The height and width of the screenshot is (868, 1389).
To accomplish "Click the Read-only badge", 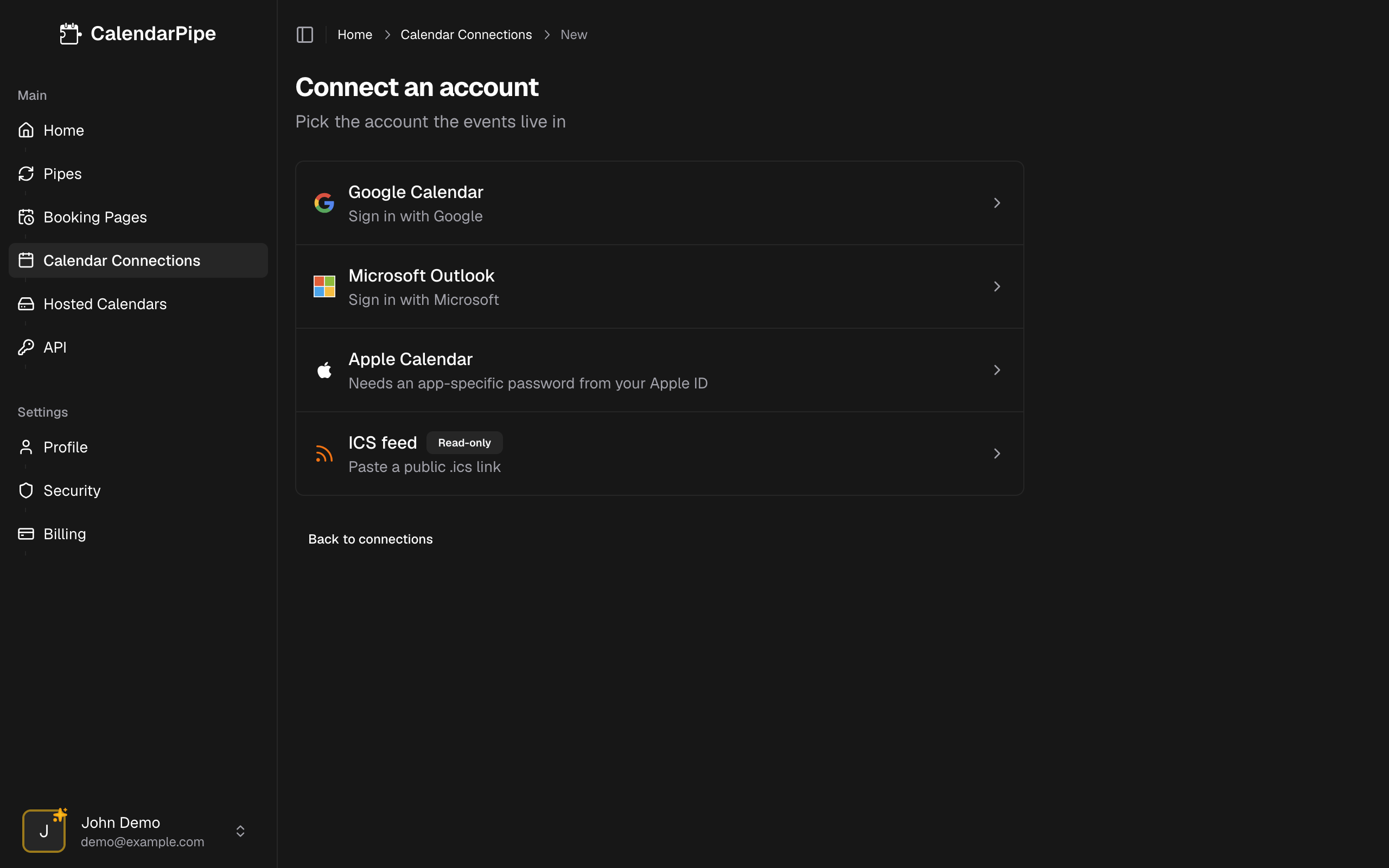I will click(x=464, y=443).
